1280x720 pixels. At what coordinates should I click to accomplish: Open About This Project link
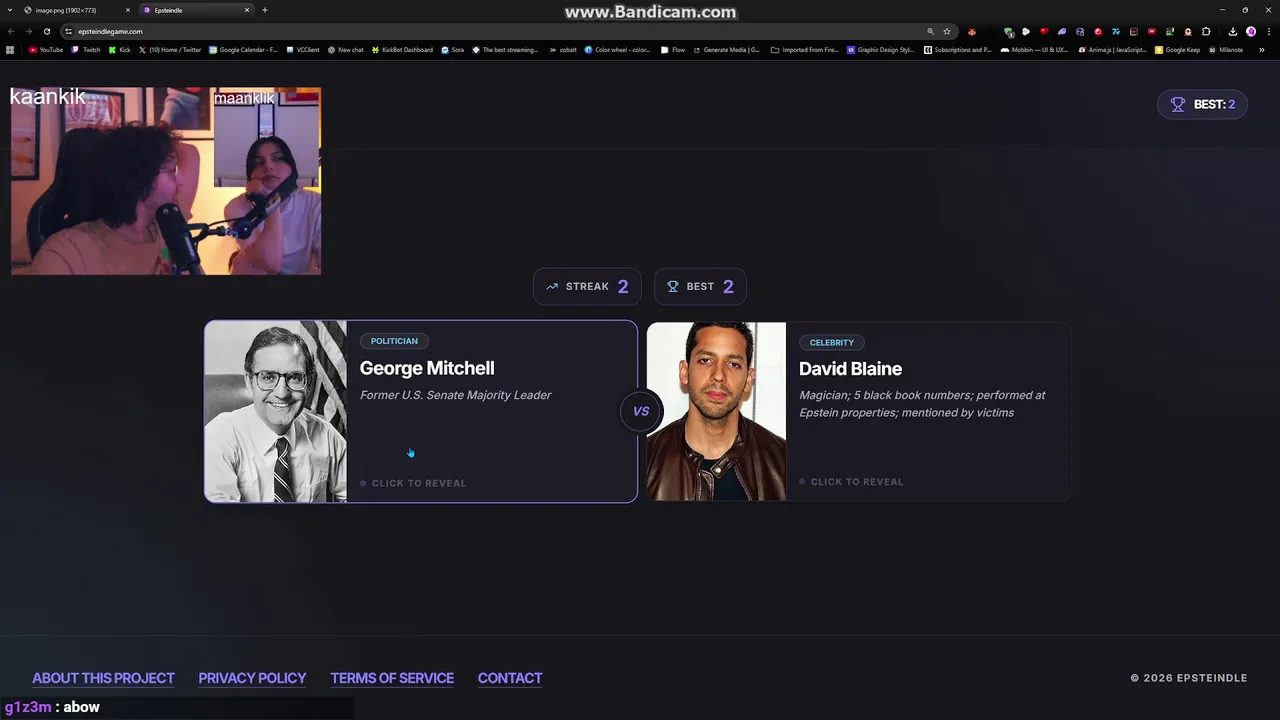103,678
